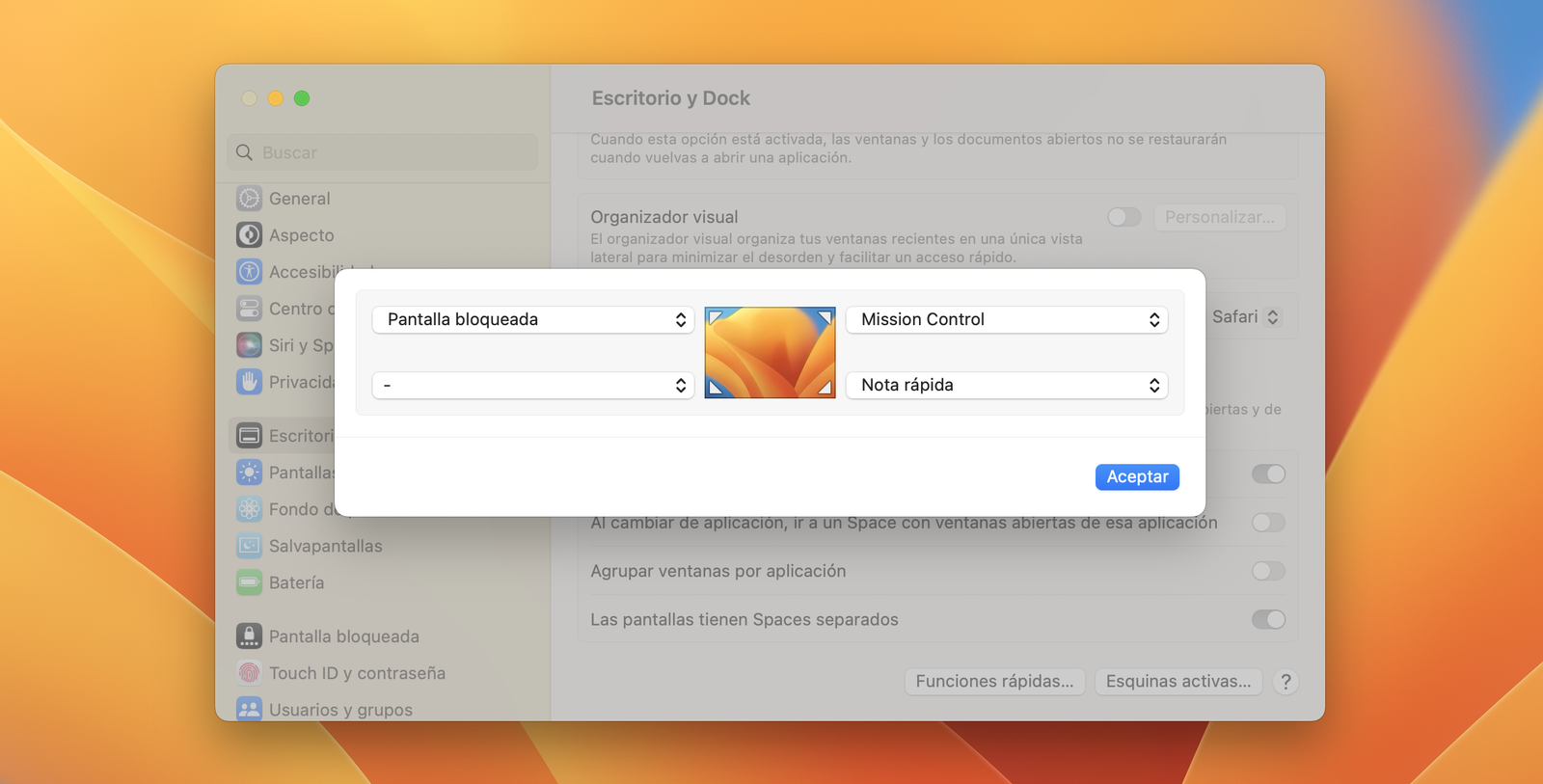Open the Mission Control corner dropdown
Screen dimensions: 1543x784
tap(1007, 319)
